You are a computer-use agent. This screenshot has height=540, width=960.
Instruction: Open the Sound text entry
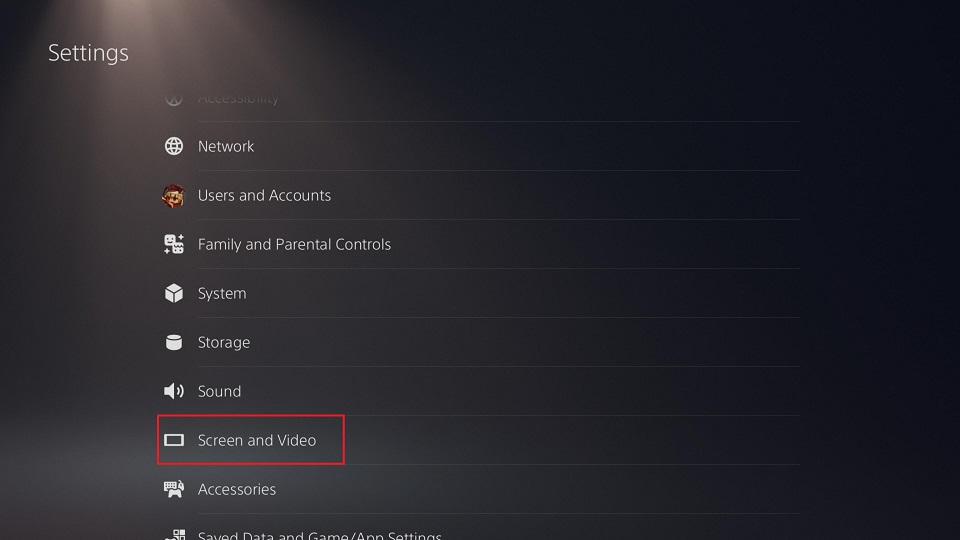point(219,391)
